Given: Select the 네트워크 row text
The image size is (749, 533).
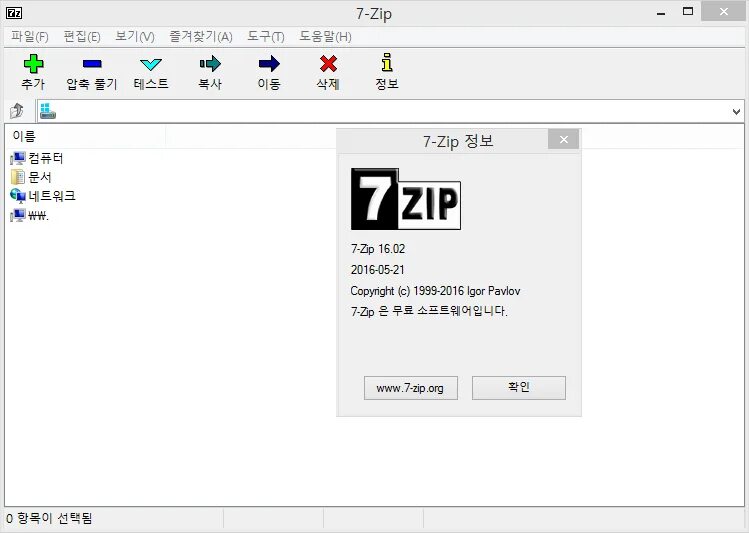Looking at the screenshot, I should pos(52,196).
